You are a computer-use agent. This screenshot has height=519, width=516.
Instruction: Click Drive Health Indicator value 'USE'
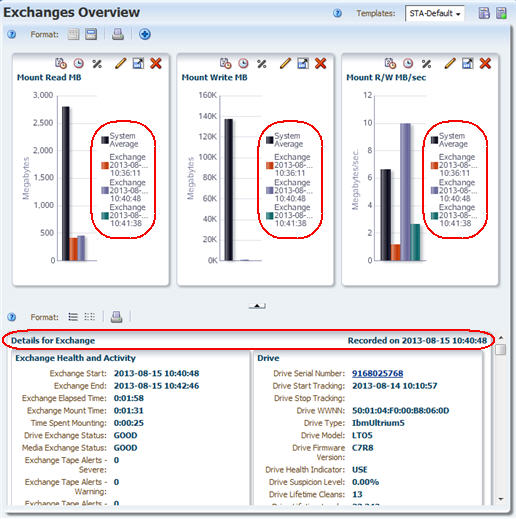(x=360, y=470)
